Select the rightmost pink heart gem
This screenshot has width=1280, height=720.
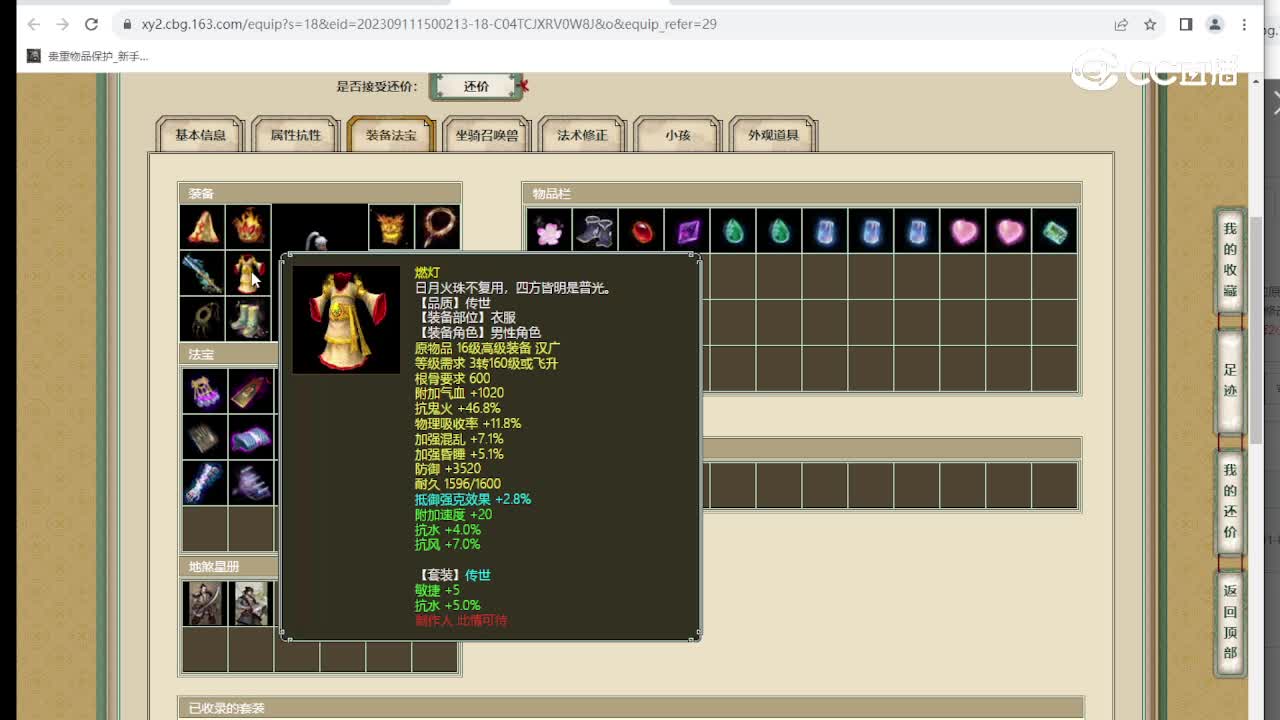coord(1009,231)
